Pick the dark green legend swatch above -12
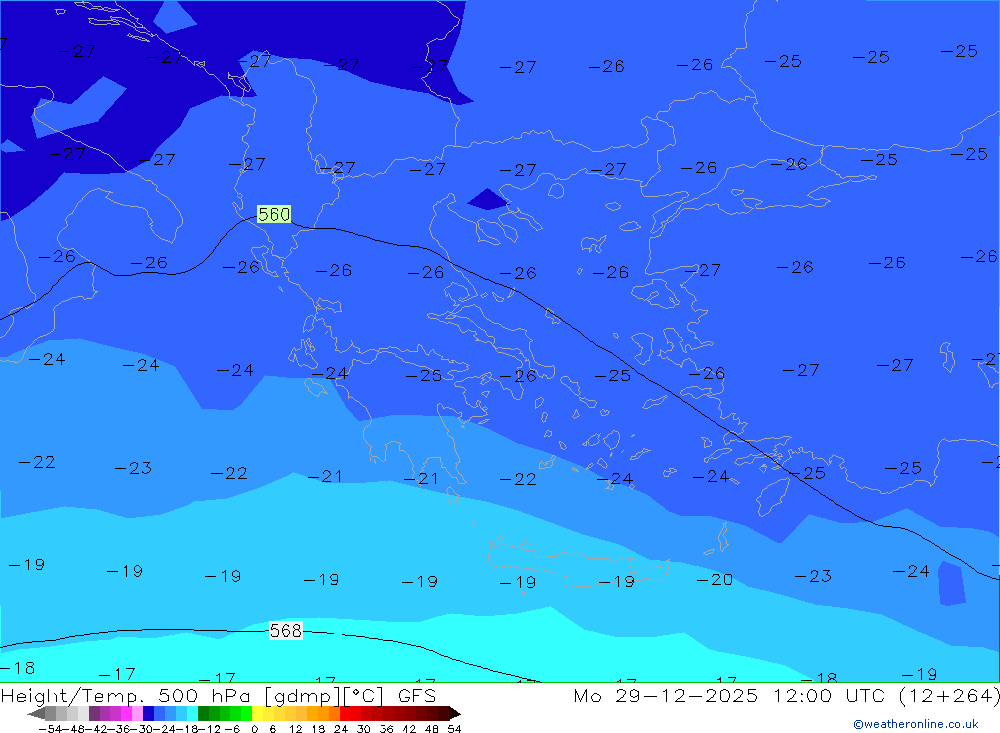The width and height of the screenshot is (1000, 733). pyautogui.click(x=203, y=714)
